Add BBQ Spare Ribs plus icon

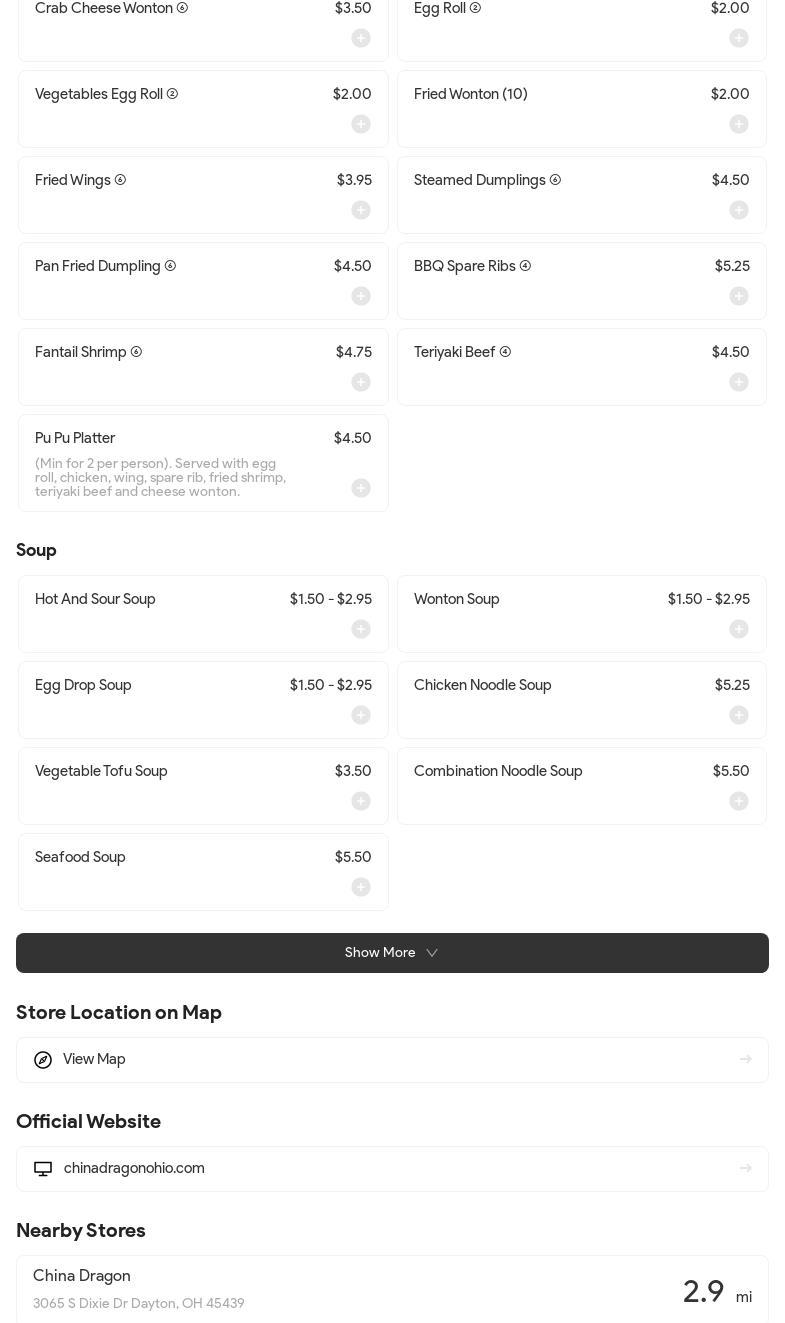point(739,296)
